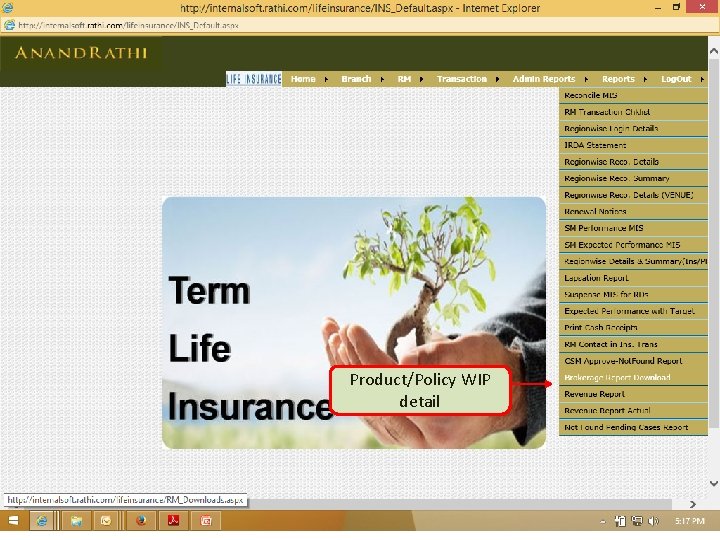Open the RM menu
Image resolution: width=720 pixels, height=540 pixels.
point(404,79)
